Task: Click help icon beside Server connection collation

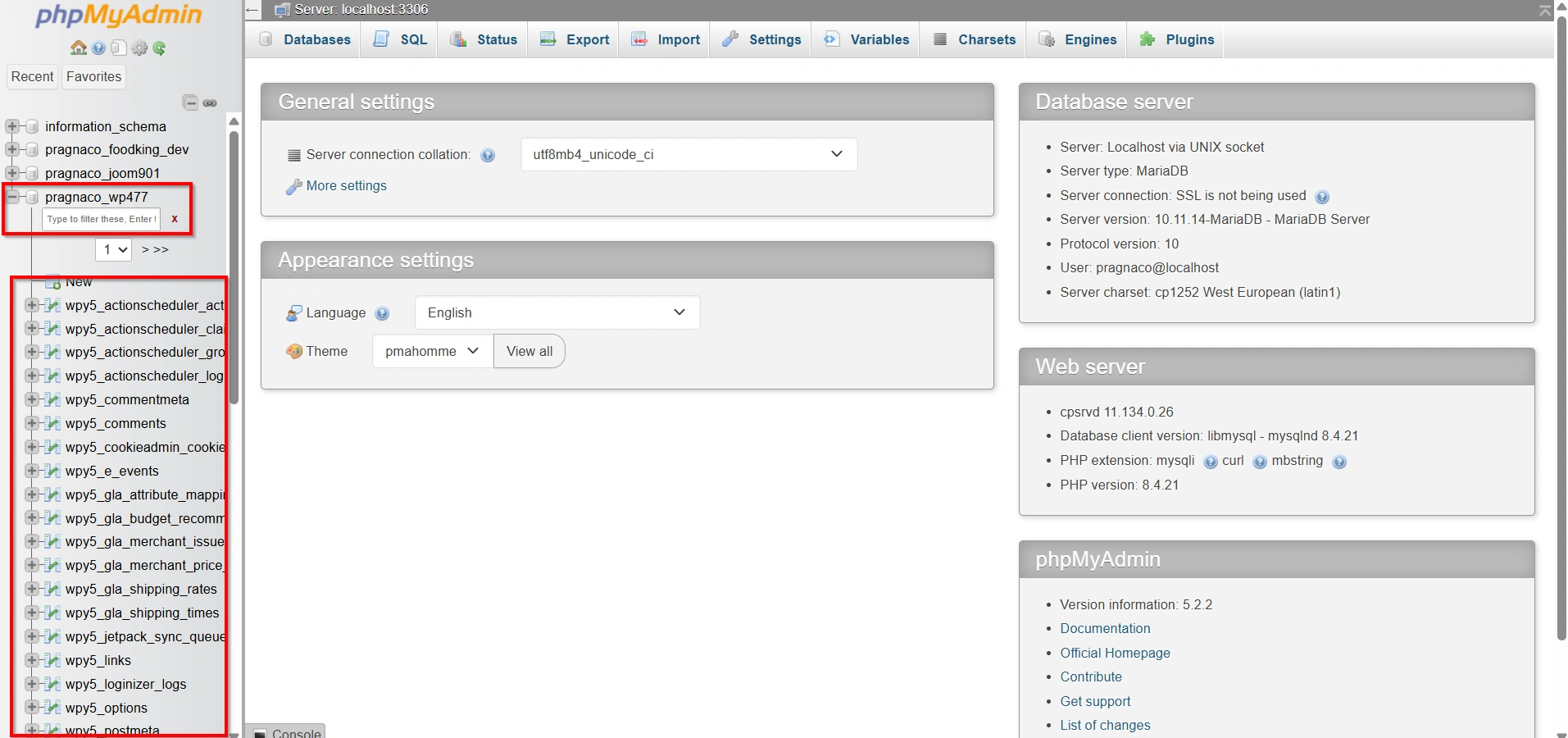Action: pos(488,155)
